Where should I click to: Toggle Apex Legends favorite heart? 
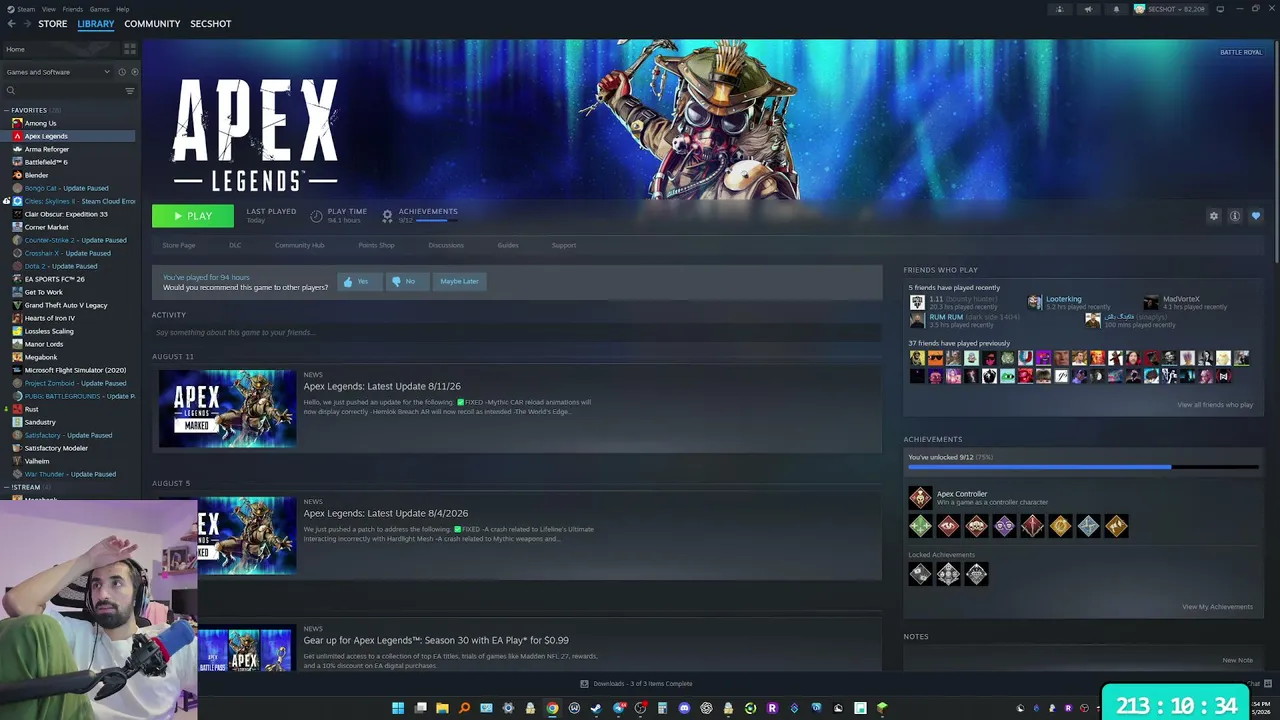[x=1256, y=216]
